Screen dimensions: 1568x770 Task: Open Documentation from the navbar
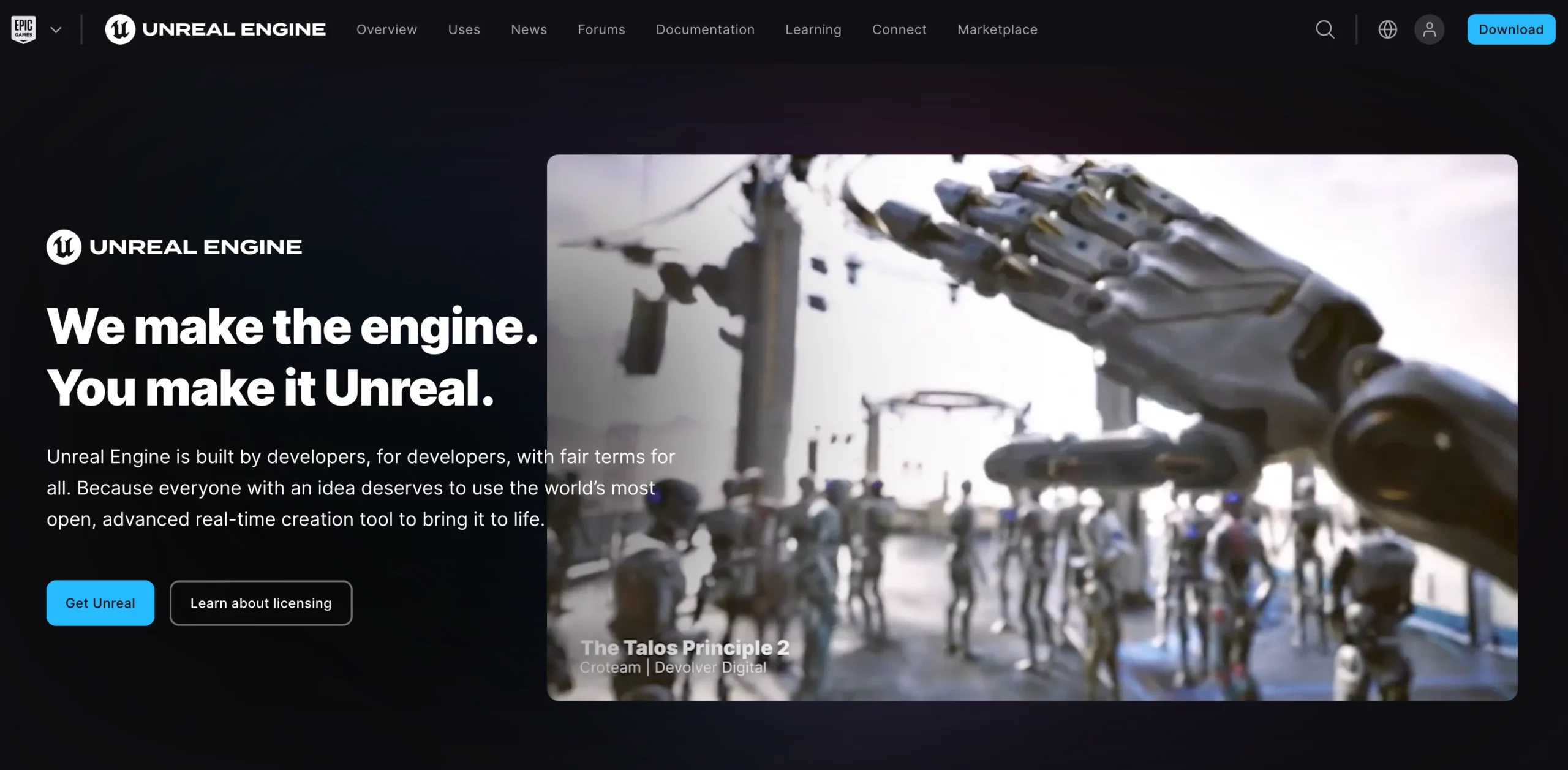tap(705, 29)
